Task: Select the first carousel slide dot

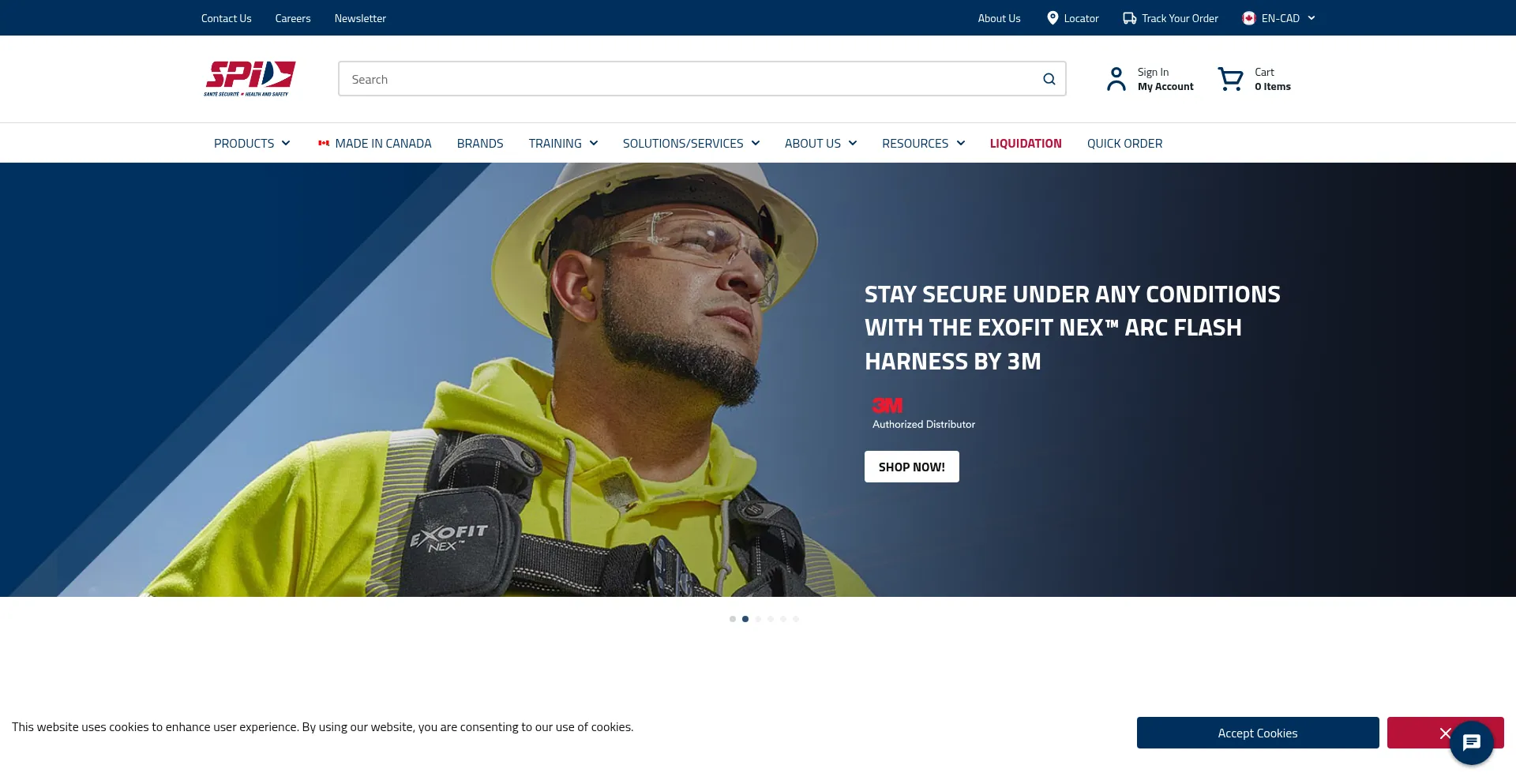Action: tap(733, 619)
